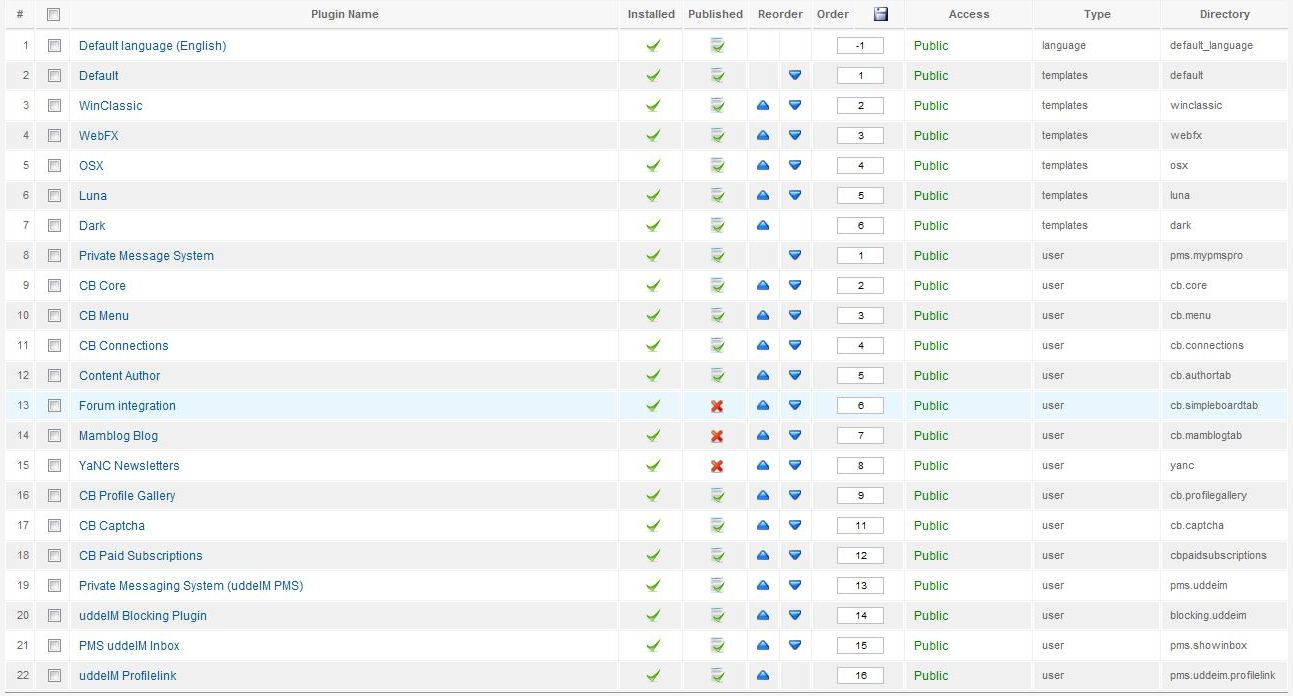This screenshot has width=1293, height=696.
Task: Click the directory text cbpaidsubscriptions
Action: [x=1218, y=556]
